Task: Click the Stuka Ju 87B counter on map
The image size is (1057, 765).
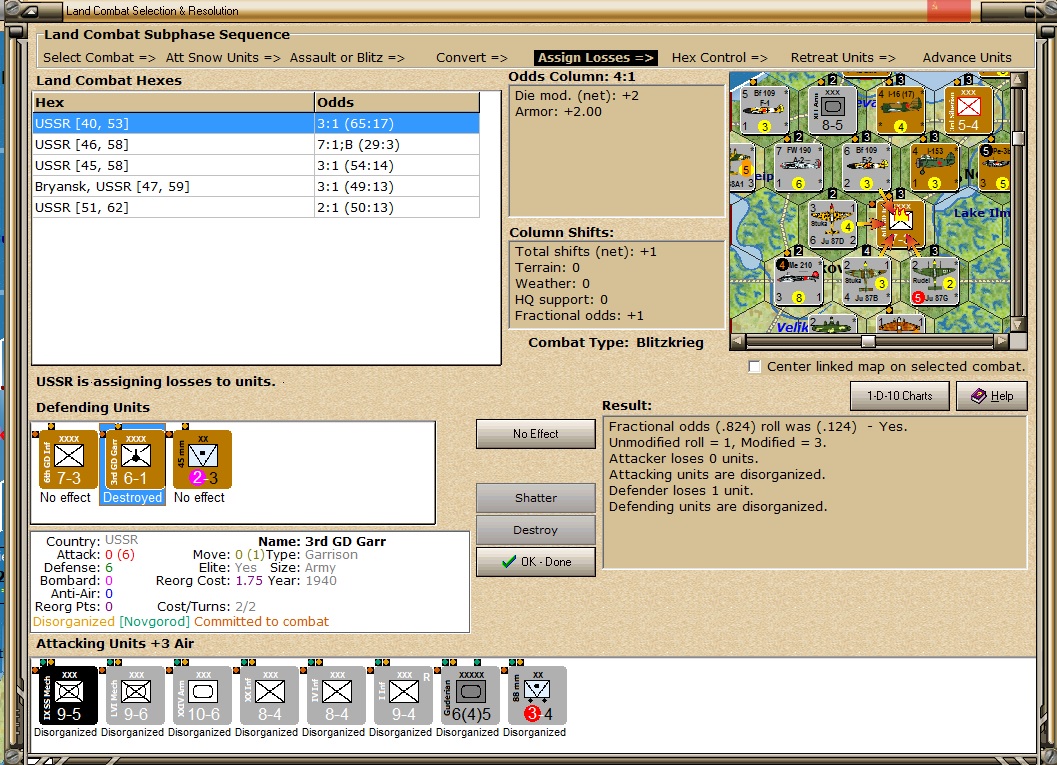Action: (x=867, y=282)
